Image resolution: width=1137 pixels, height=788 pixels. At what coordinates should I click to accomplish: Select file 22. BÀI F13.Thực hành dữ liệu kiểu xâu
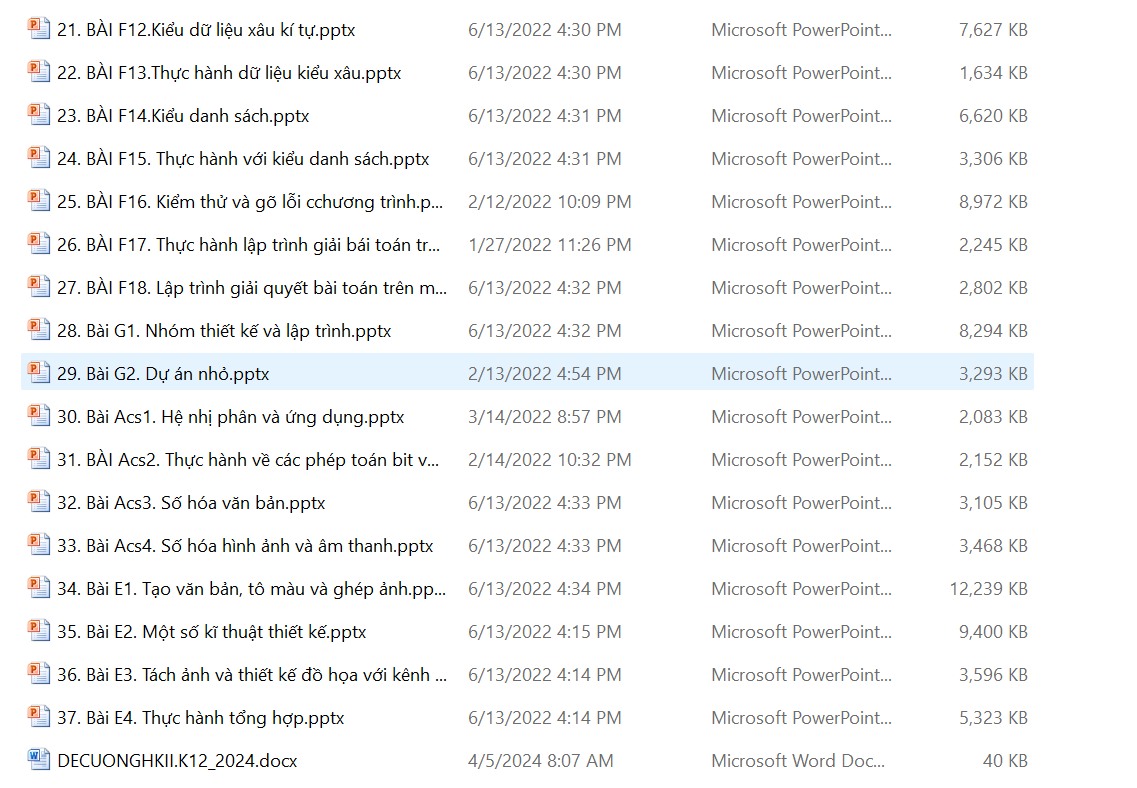click(x=229, y=73)
